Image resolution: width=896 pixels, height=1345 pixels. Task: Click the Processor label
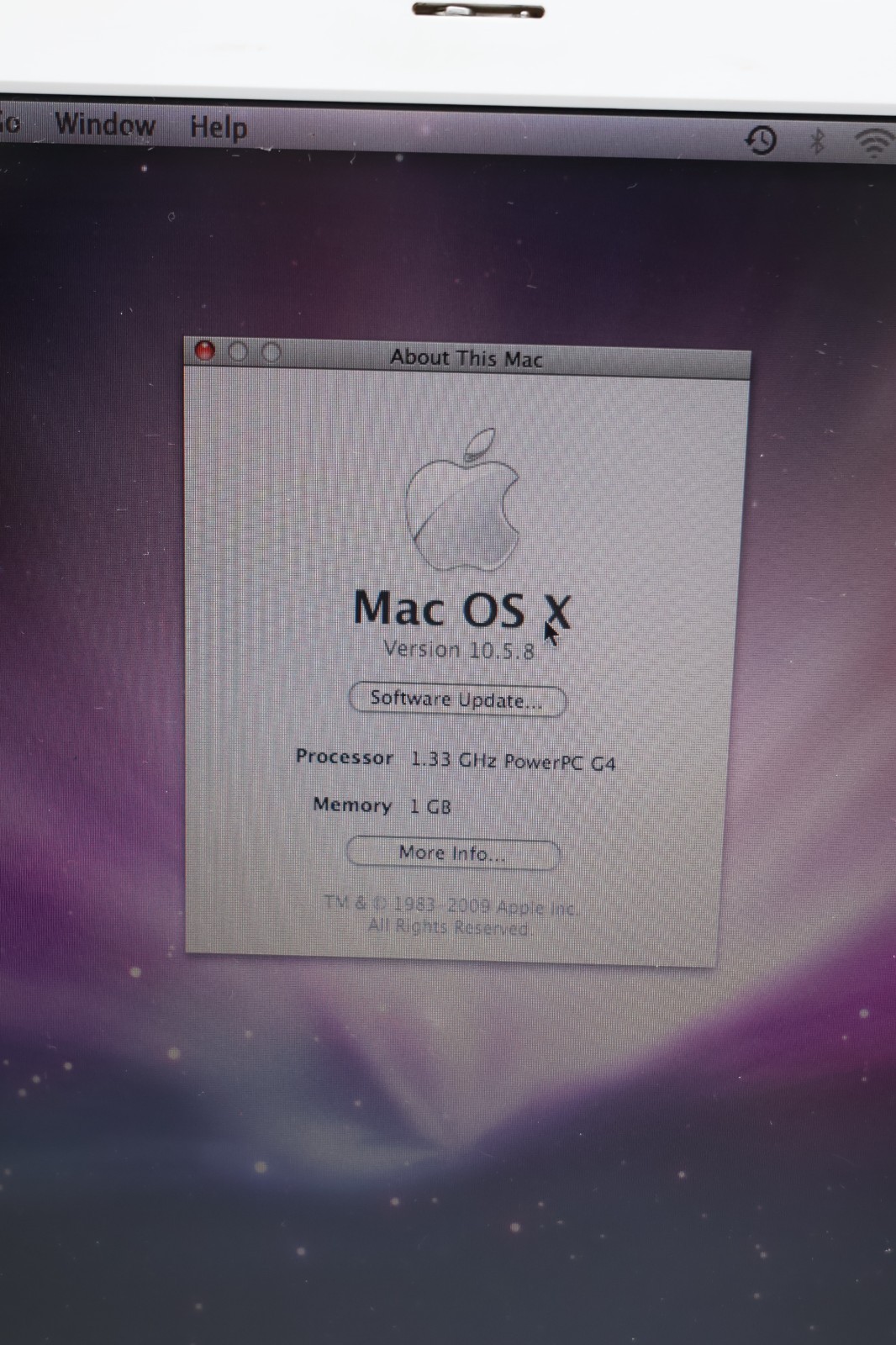(345, 757)
